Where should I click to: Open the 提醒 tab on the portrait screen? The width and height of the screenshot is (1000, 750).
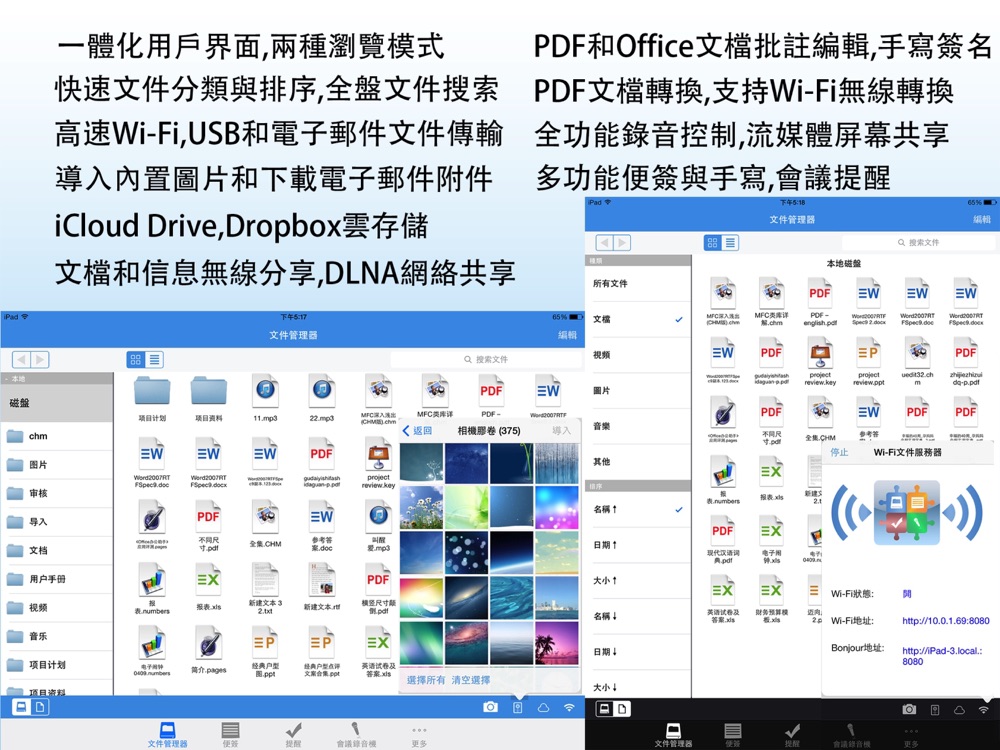792,735
